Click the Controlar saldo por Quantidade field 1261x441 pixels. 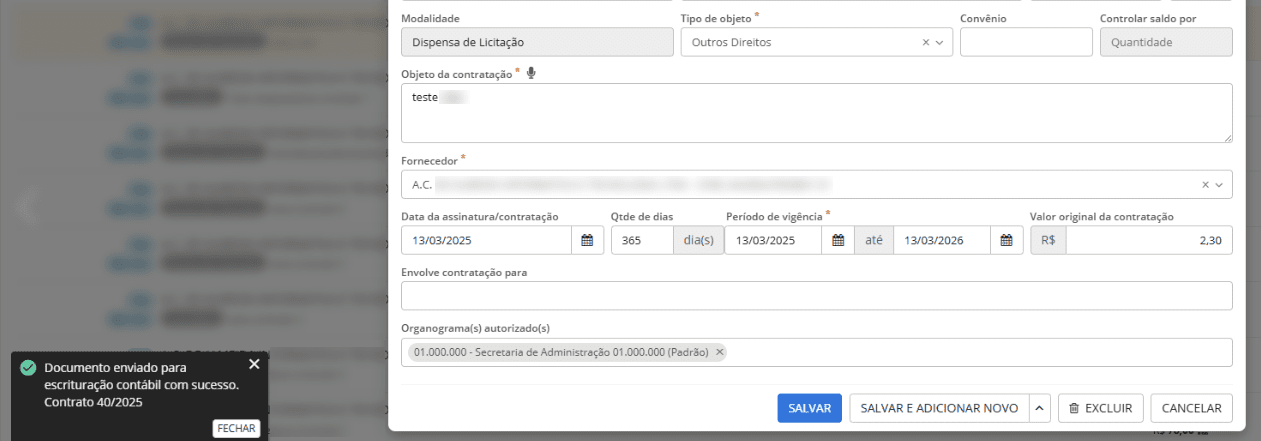click(x=1166, y=42)
